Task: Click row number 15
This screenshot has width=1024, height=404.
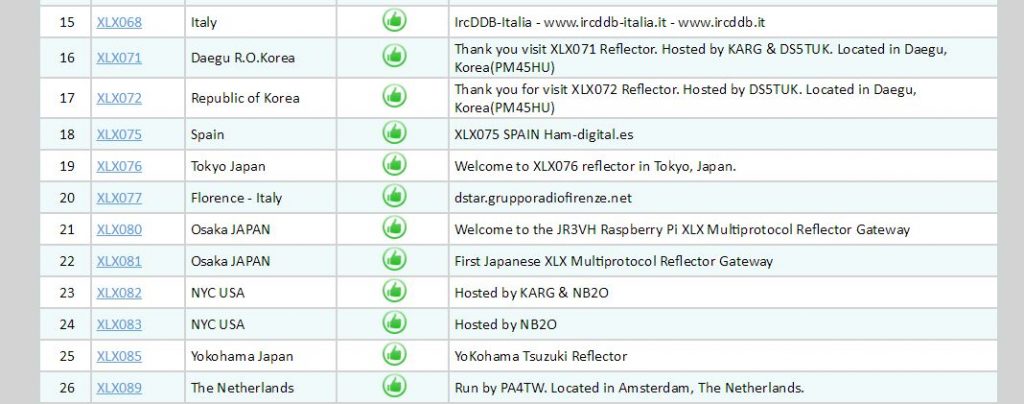Action: pos(67,22)
